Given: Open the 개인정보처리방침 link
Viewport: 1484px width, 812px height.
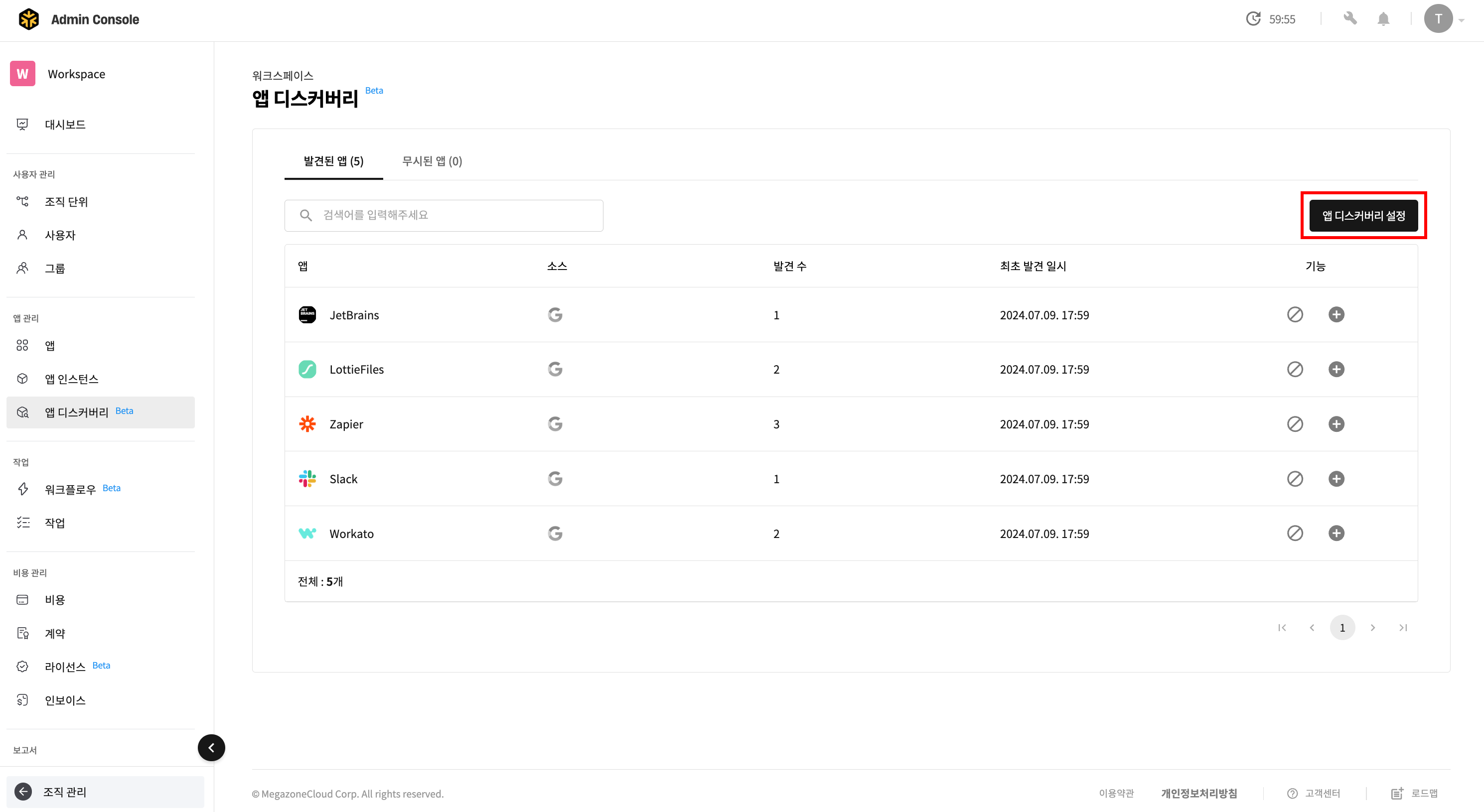Looking at the screenshot, I should [1199, 794].
